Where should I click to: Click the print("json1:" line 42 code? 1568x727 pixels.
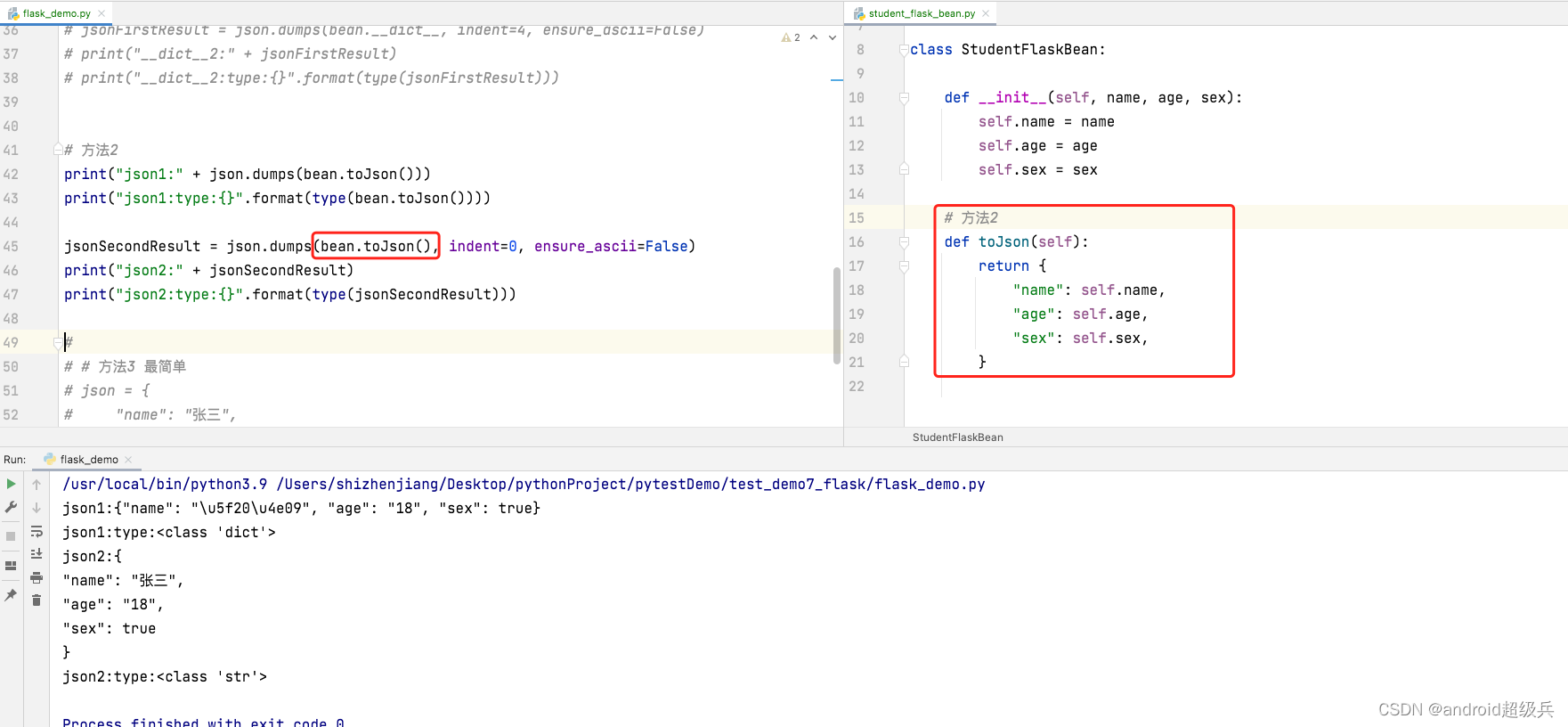[248, 174]
